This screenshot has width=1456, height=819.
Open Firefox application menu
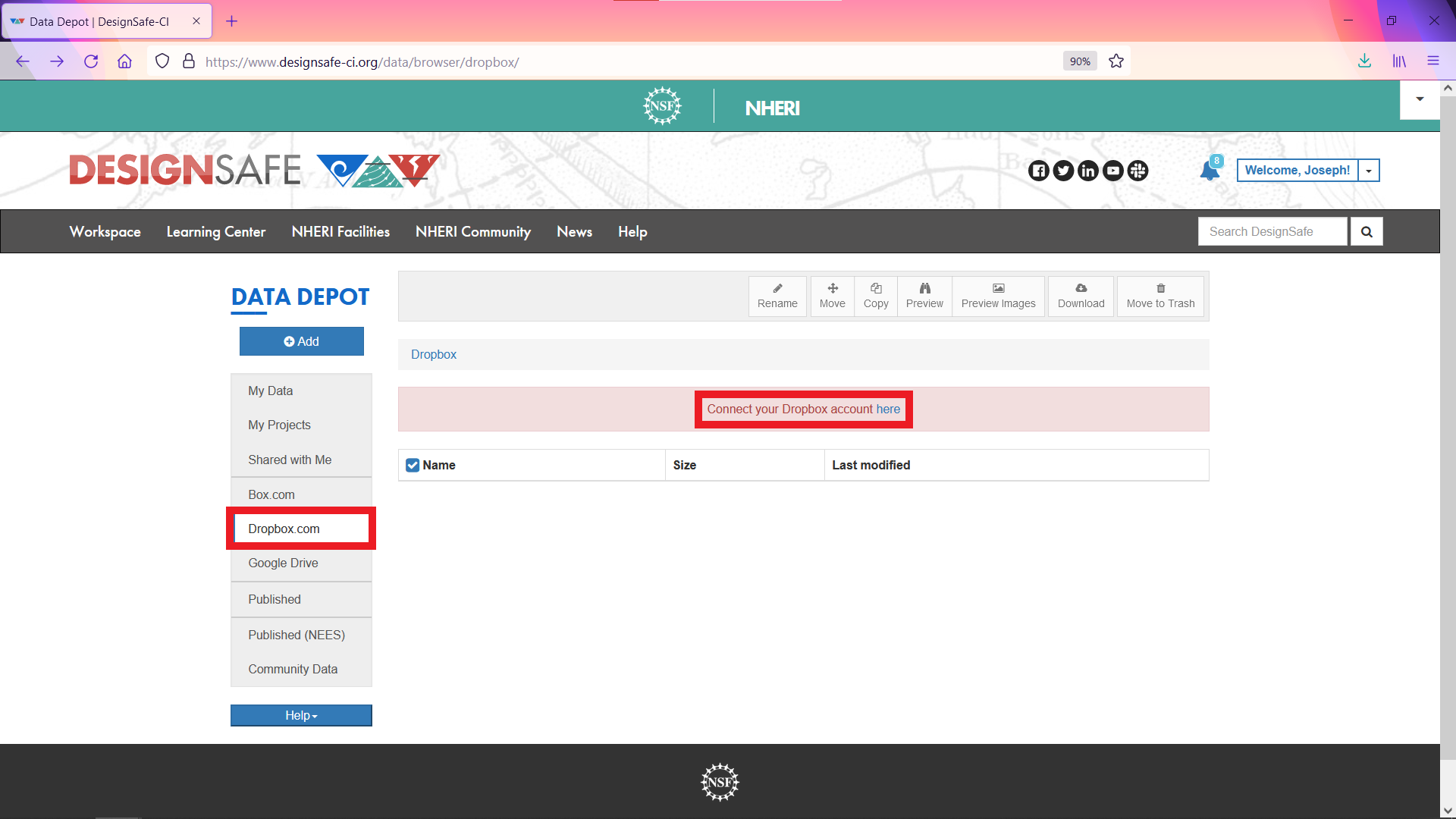[1433, 61]
